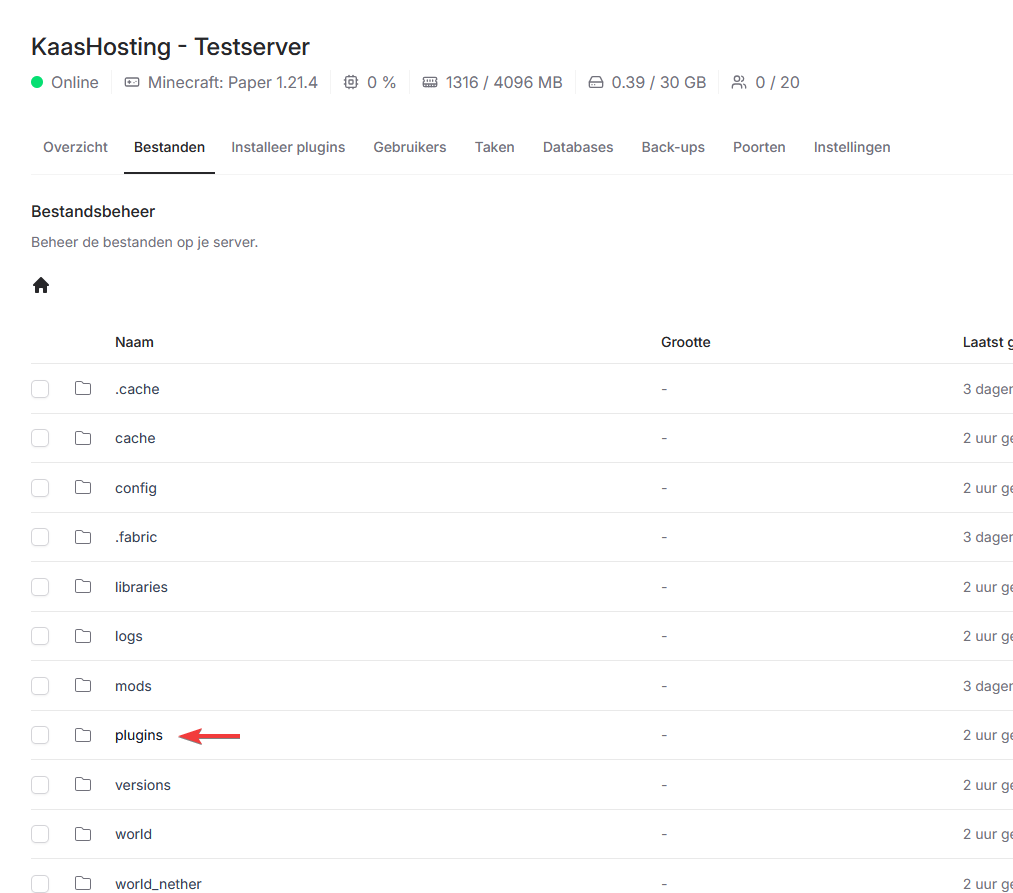Click the disk storage icon
This screenshot has height=893, width=1013.
(x=596, y=83)
